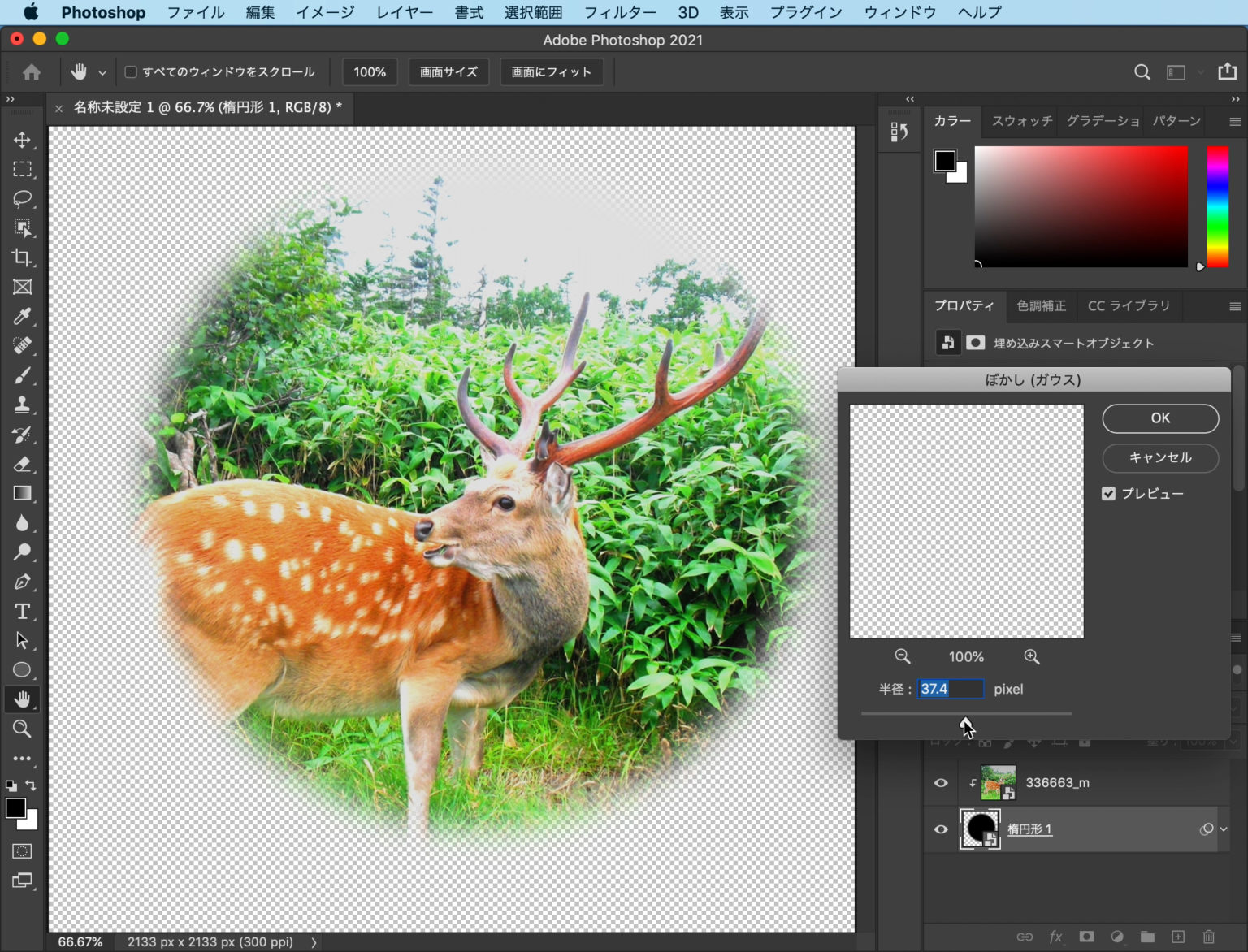Select the Zoom tool in toolbar

pyautogui.click(x=22, y=729)
